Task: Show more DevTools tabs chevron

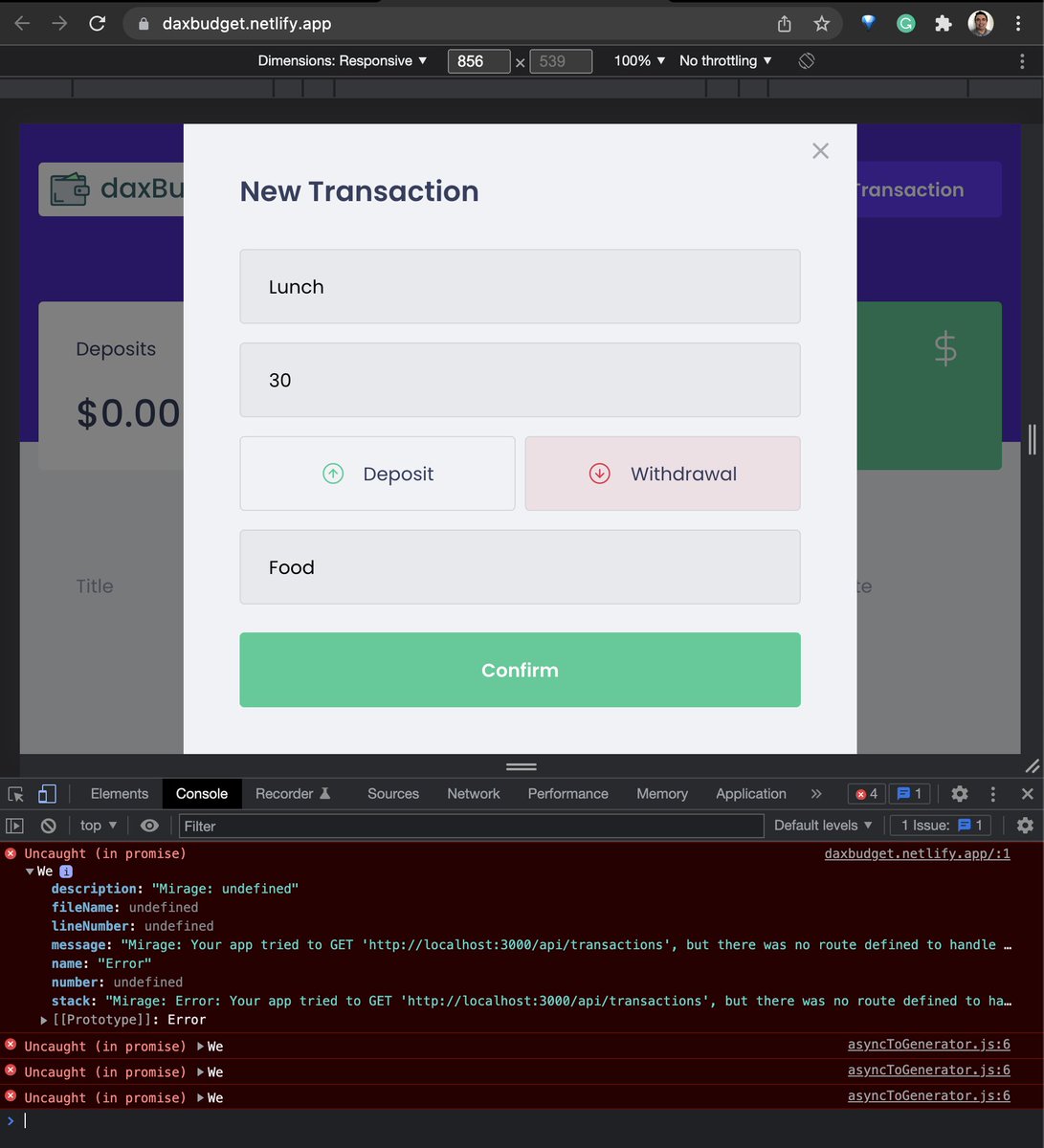Action: click(x=816, y=794)
